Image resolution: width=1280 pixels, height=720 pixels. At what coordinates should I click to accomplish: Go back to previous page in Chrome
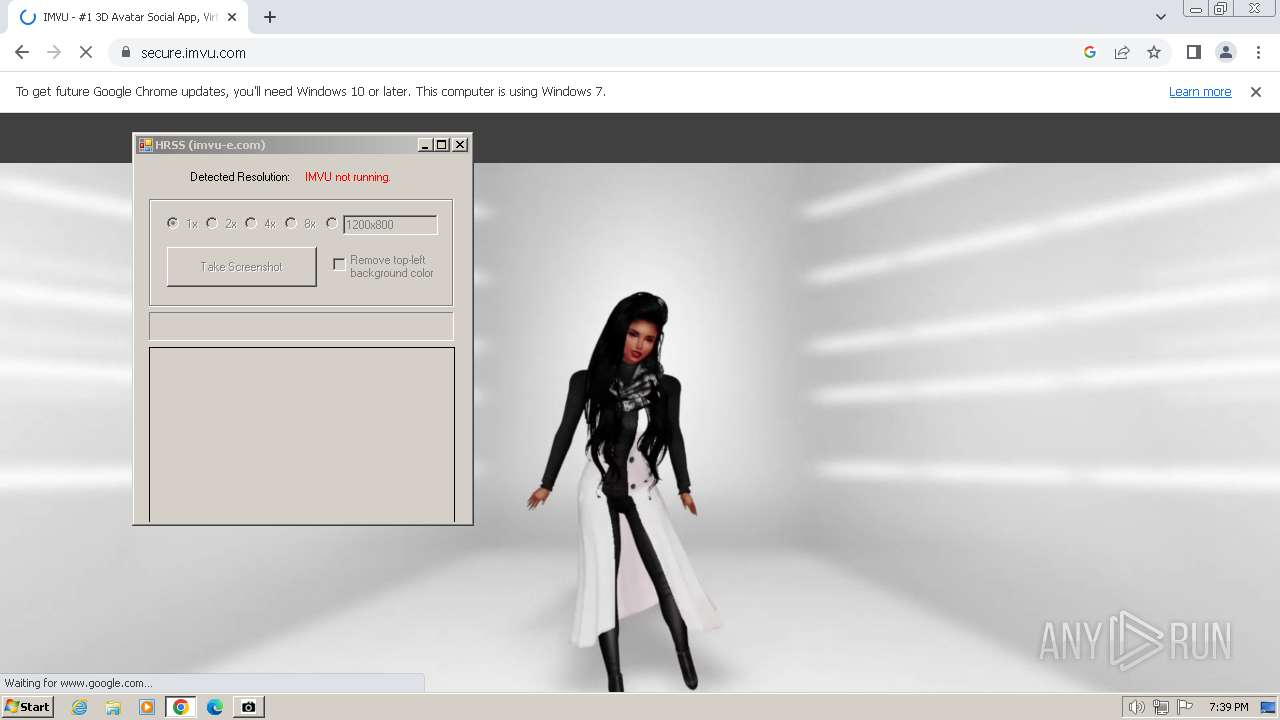[22, 52]
